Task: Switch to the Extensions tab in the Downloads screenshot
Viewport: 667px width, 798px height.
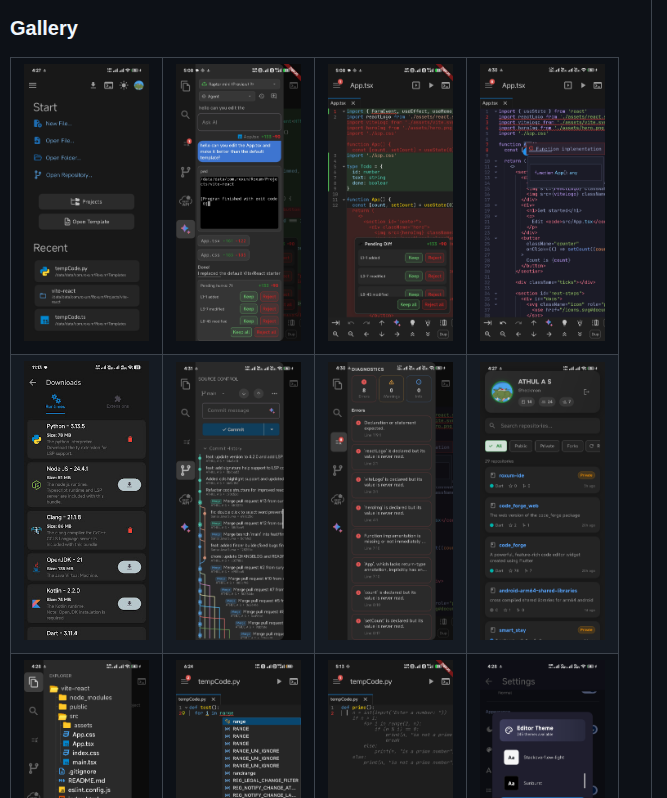Action: click(118, 402)
